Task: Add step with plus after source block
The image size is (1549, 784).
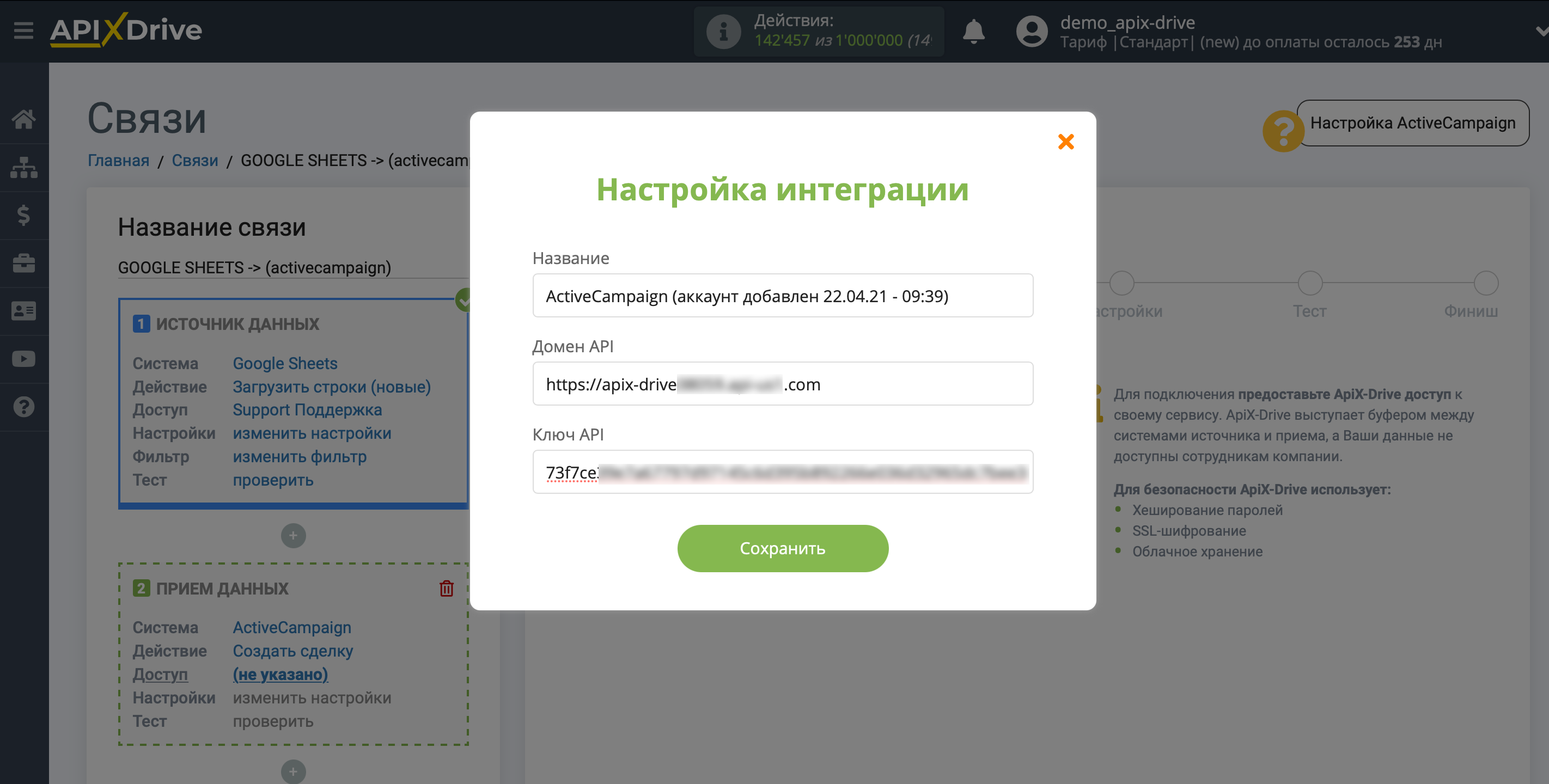Action: click(x=293, y=536)
